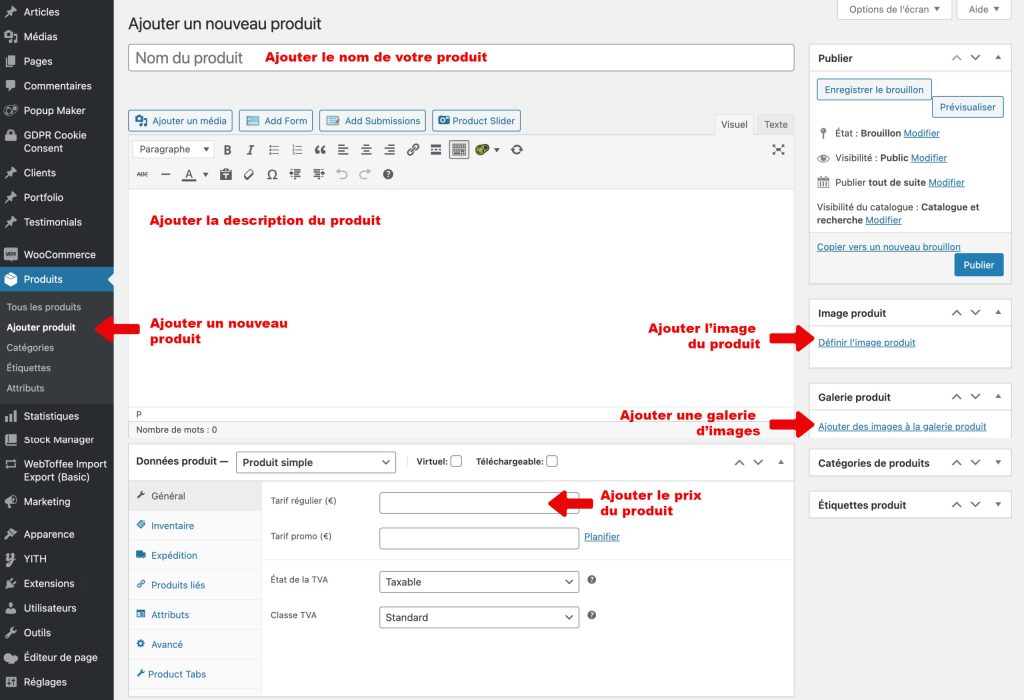The width and height of the screenshot is (1024, 700).
Task: Insert Read More tag
Action: click(x=436, y=150)
